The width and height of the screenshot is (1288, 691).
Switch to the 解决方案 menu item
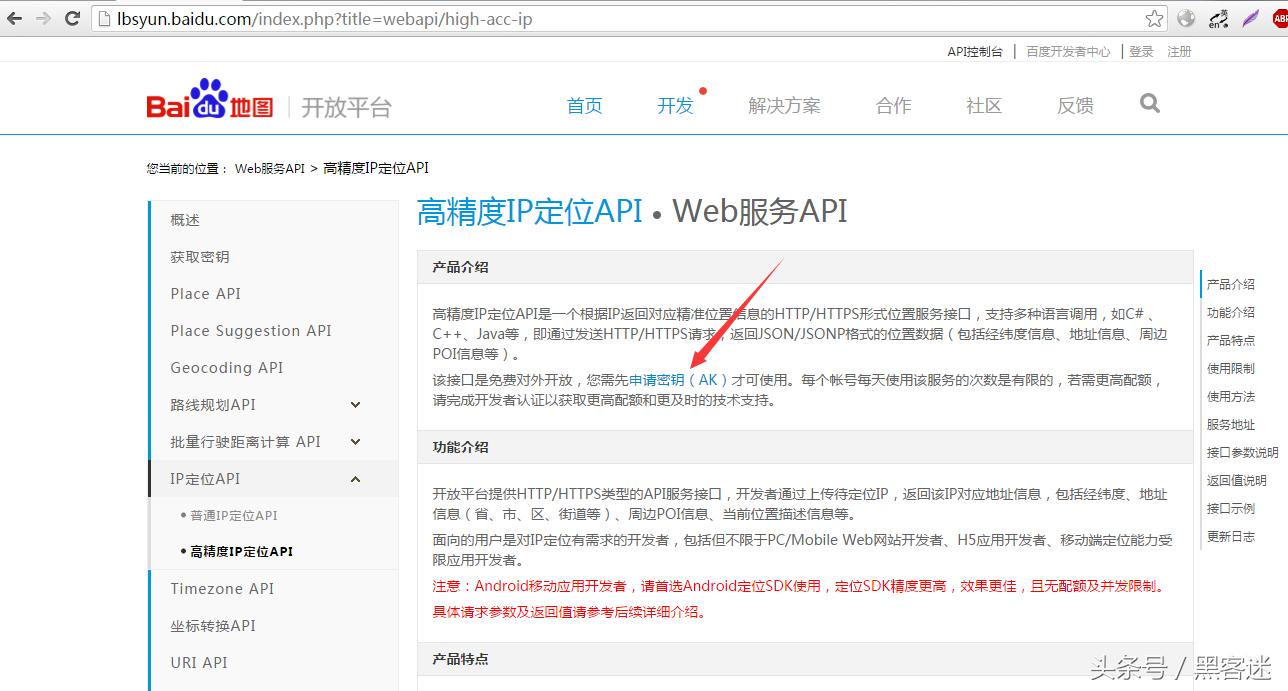click(x=784, y=104)
